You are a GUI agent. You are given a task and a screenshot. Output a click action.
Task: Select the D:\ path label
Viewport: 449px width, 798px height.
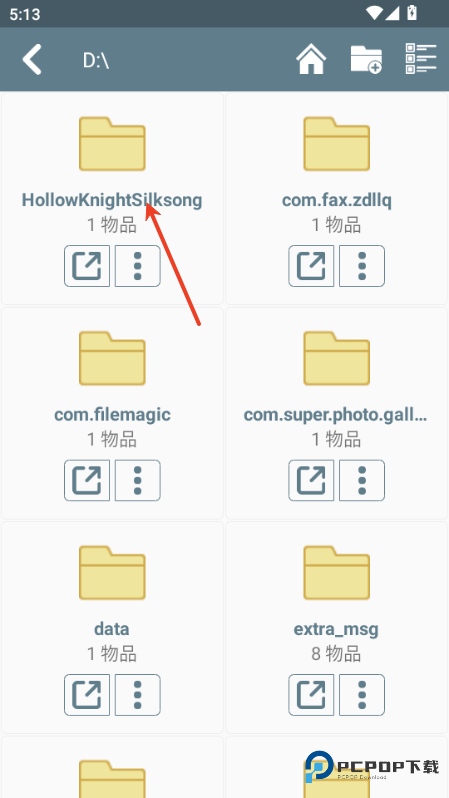tap(96, 60)
